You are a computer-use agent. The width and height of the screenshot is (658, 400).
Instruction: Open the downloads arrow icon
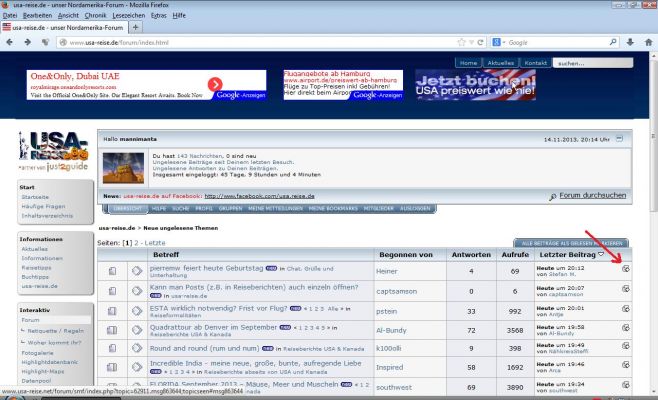(630, 42)
